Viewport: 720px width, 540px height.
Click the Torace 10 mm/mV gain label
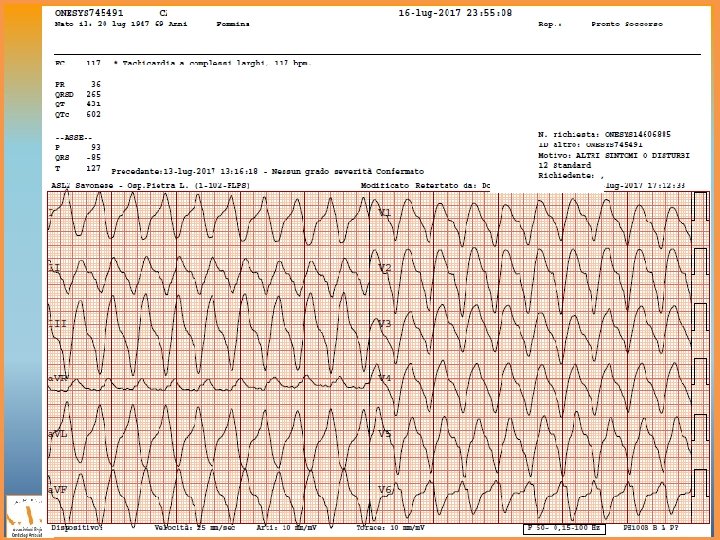(390, 527)
